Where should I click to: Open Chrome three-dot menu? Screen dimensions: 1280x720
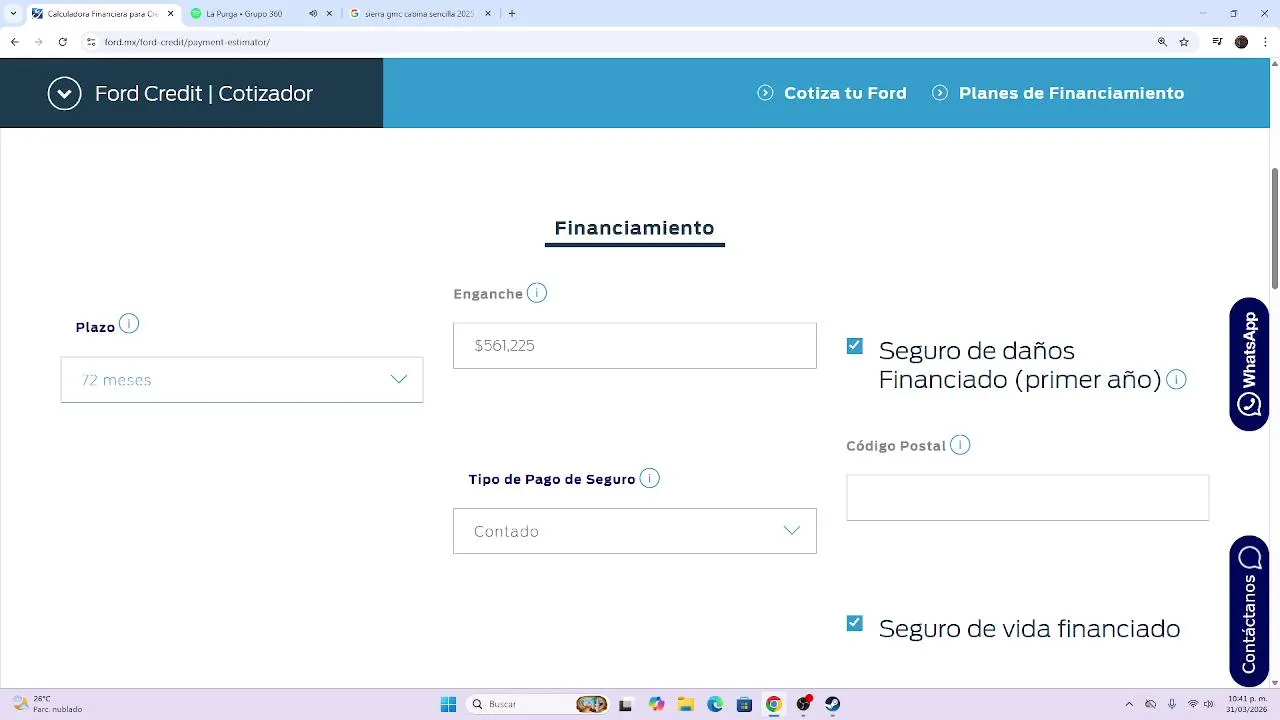(1266, 42)
